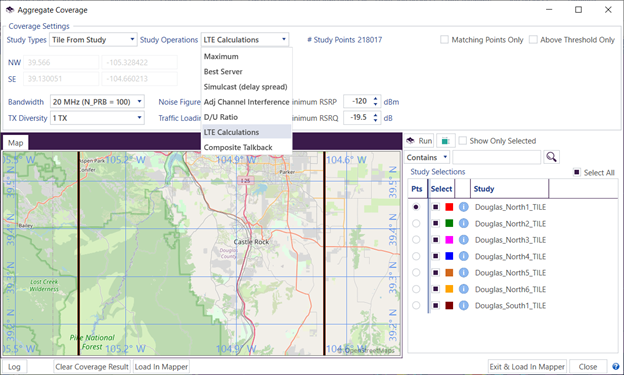Screen dimensions: 624x375
Task: Choose Best Server from the list
Action: (x=223, y=72)
